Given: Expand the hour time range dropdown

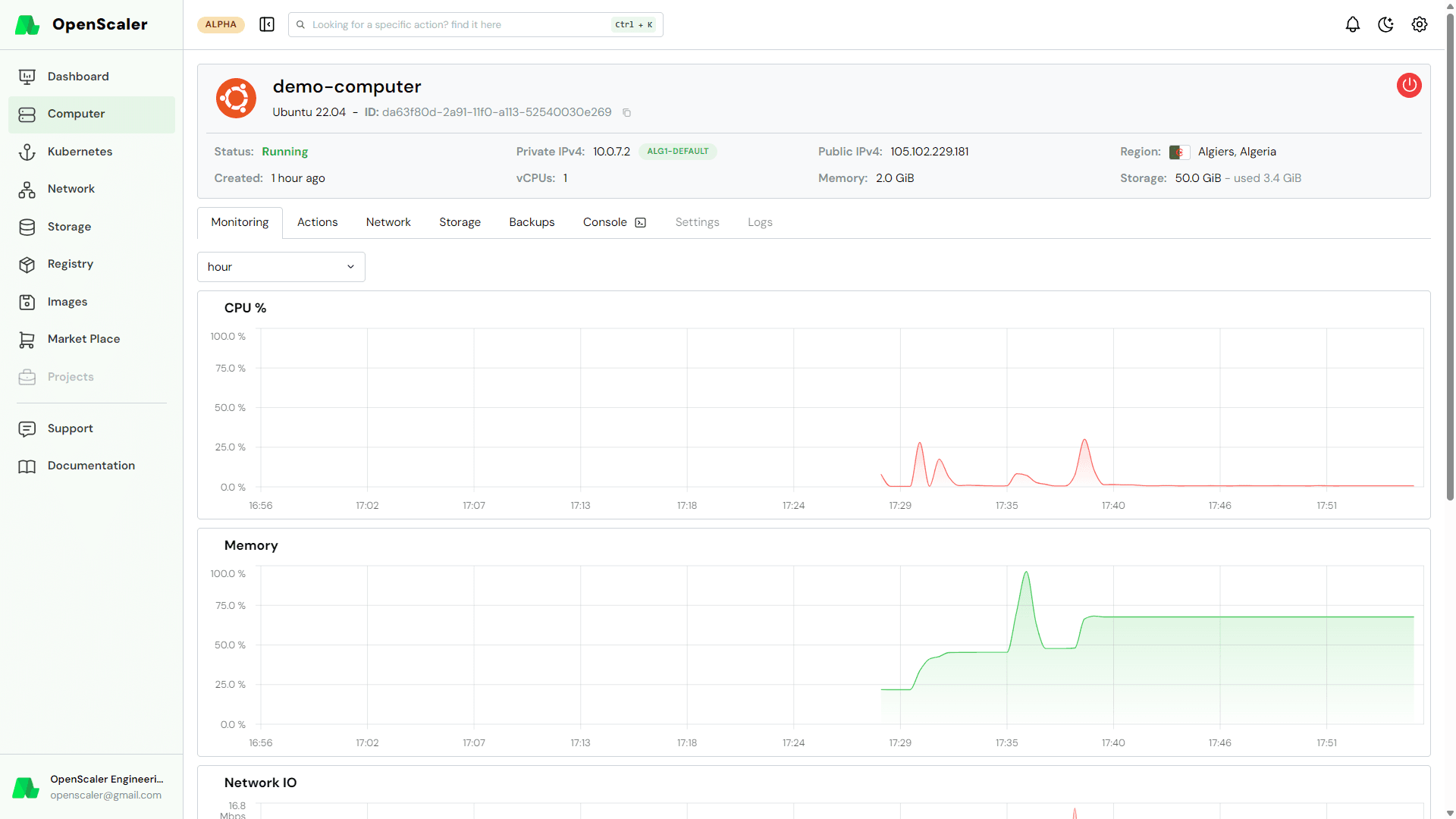Looking at the screenshot, I should [x=281, y=267].
